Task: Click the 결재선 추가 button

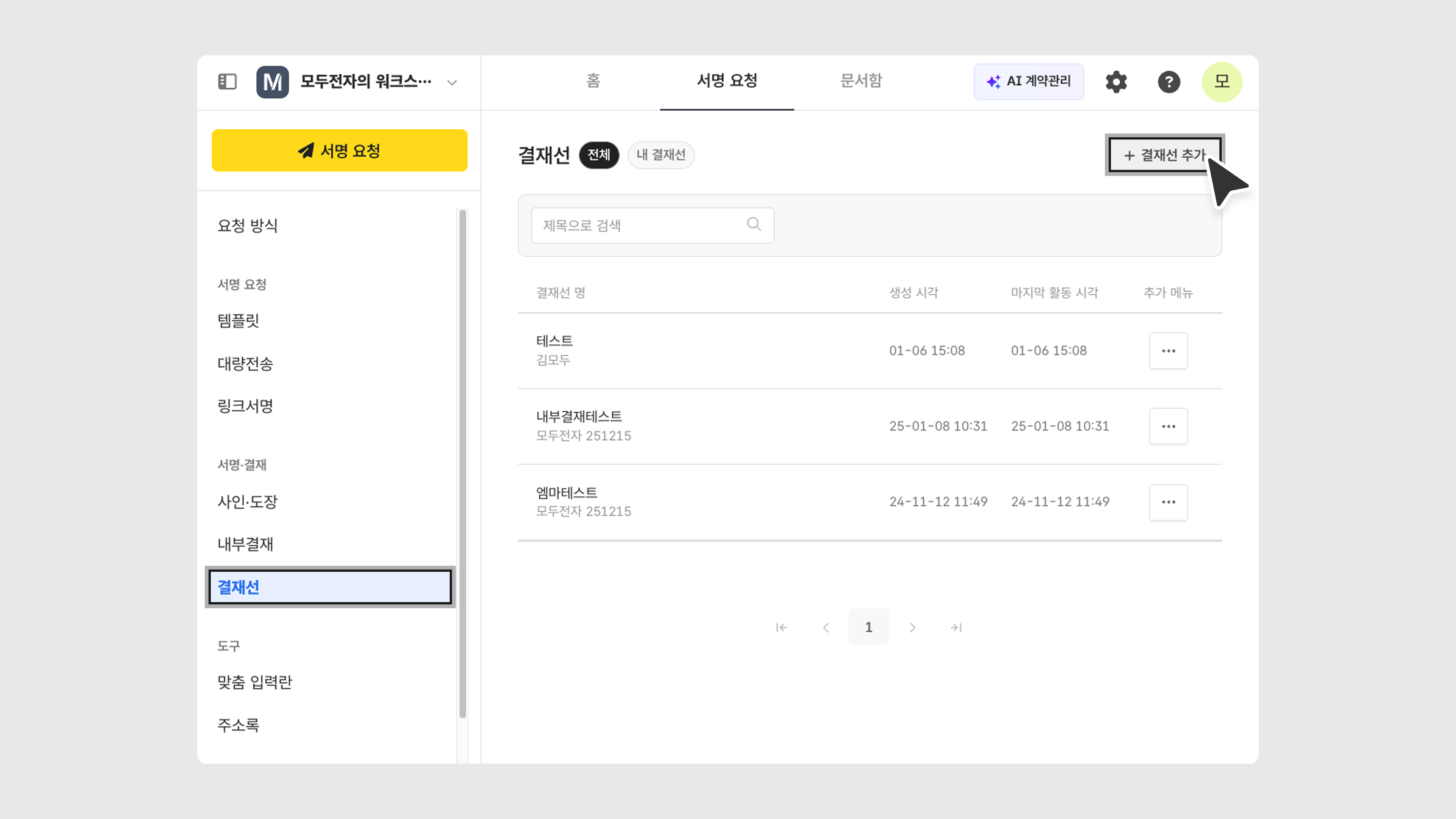Action: [x=1164, y=155]
